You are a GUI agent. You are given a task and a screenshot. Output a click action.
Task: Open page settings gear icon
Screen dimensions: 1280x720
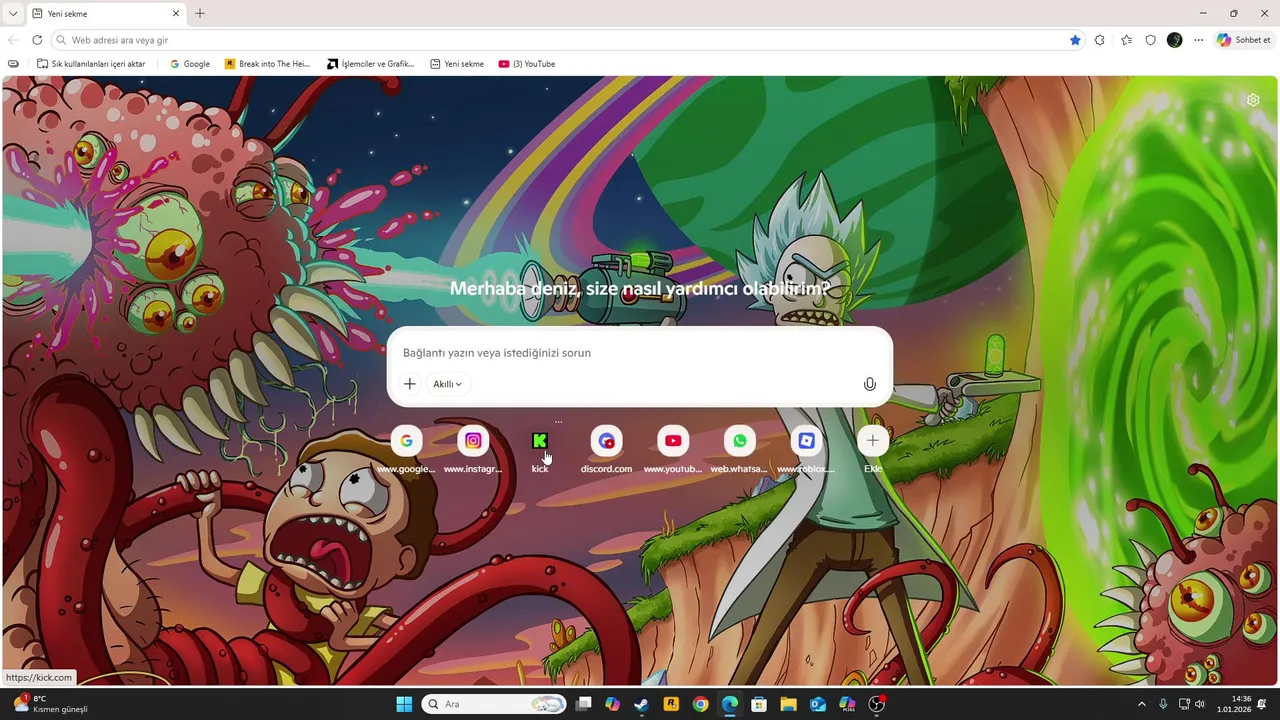click(1253, 100)
